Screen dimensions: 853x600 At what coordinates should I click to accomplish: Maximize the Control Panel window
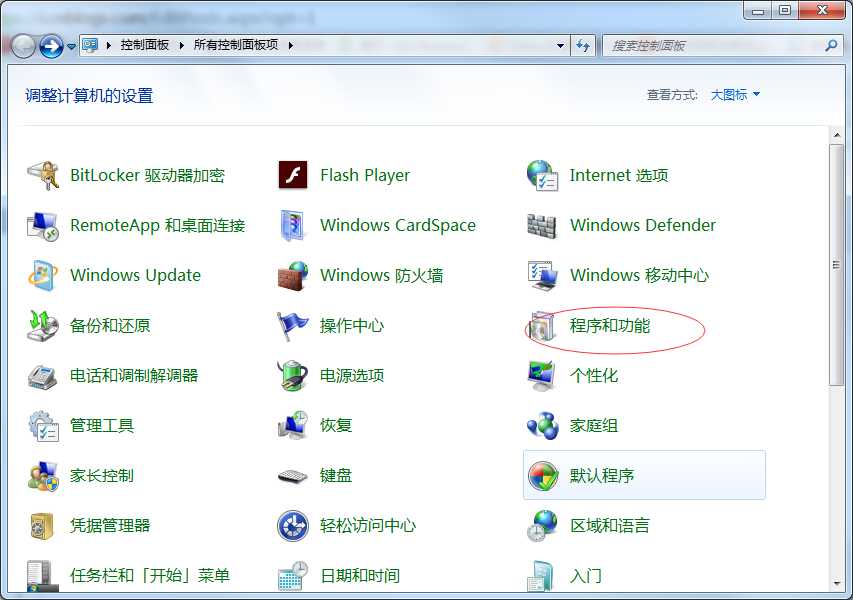[x=785, y=10]
